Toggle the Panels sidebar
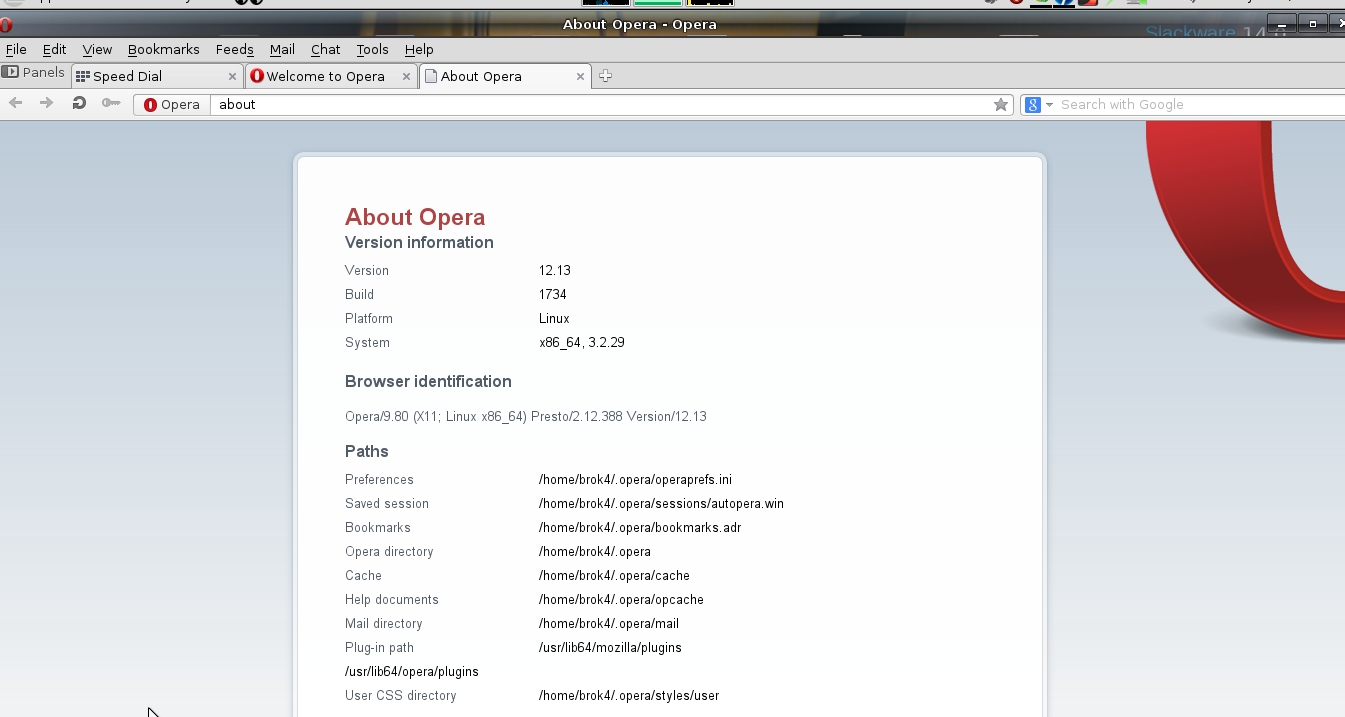Screen dimensions: 1345x717 pos(34,73)
